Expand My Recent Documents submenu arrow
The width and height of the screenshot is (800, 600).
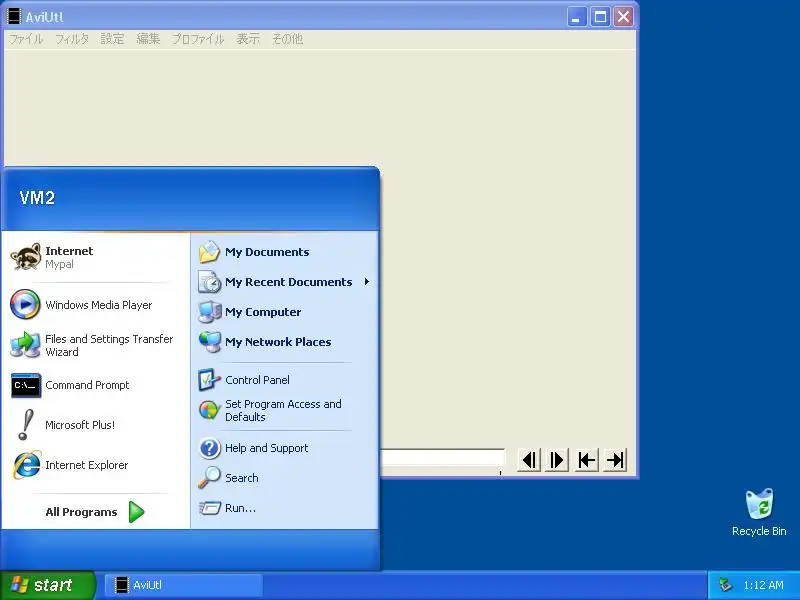366,282
